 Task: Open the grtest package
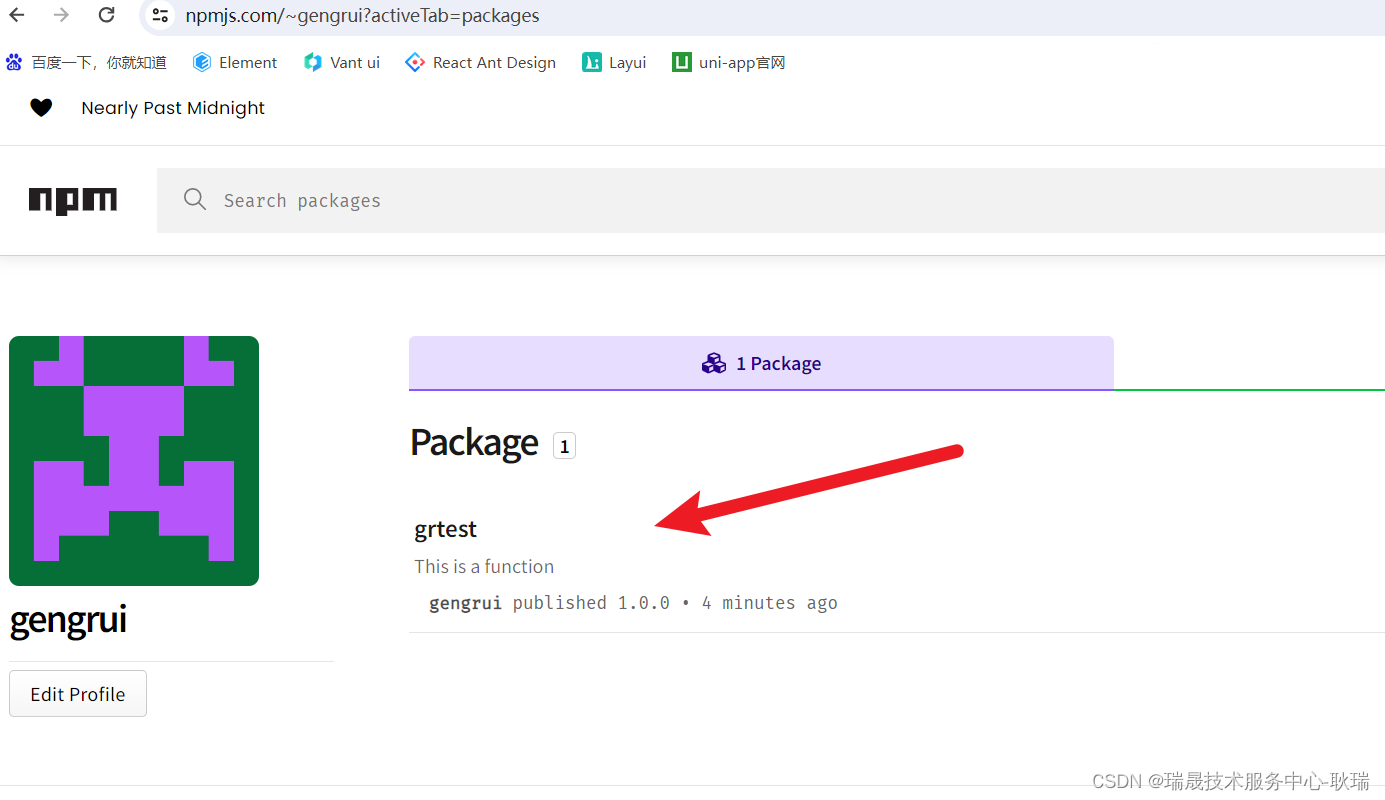446,529
